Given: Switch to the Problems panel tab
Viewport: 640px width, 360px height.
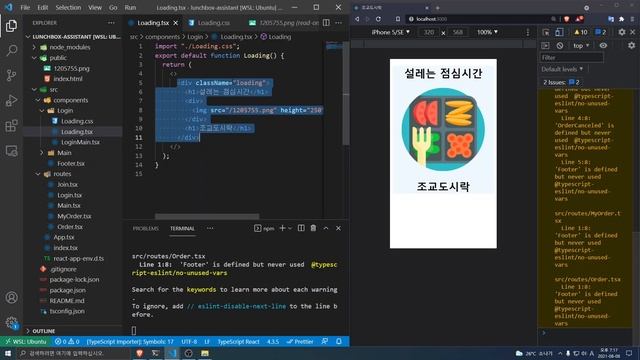Looking at the screenshot, I should (x=145, y=229).
